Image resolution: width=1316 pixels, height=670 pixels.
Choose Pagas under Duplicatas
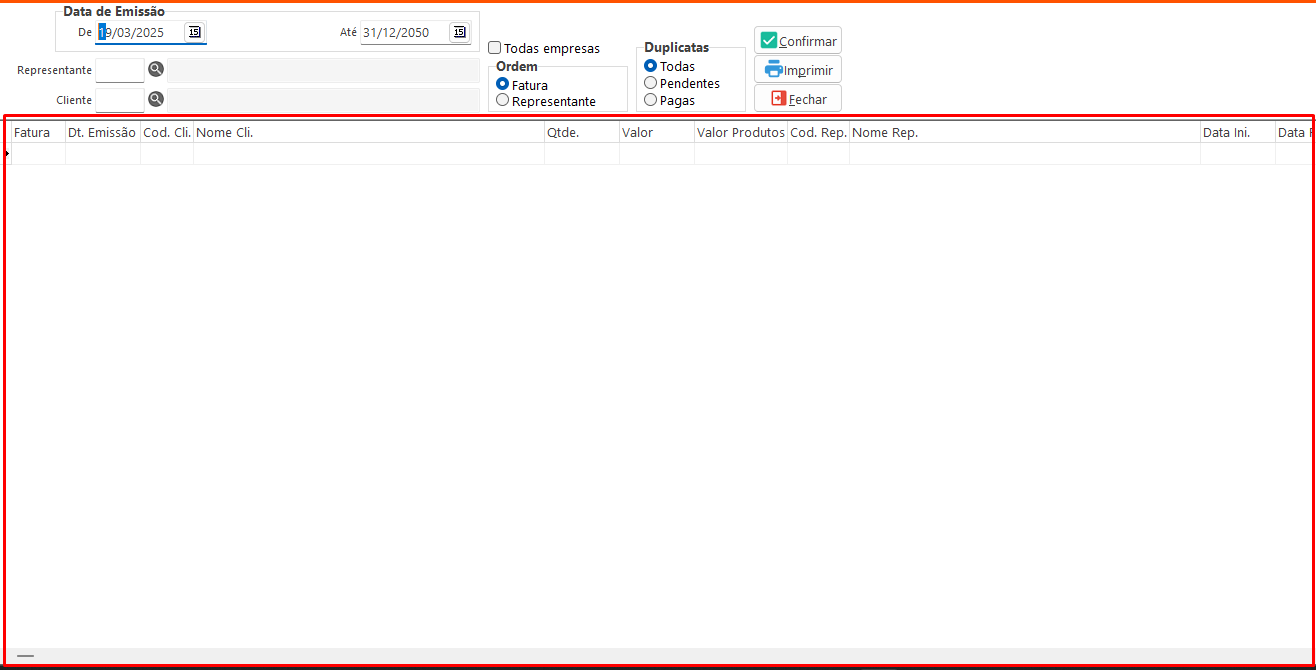pos(651,100)
